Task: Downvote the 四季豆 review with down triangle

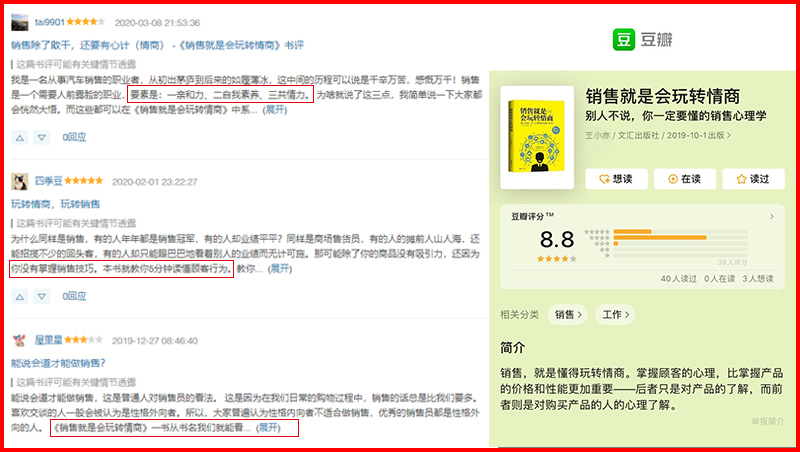Action: (42, 296)
